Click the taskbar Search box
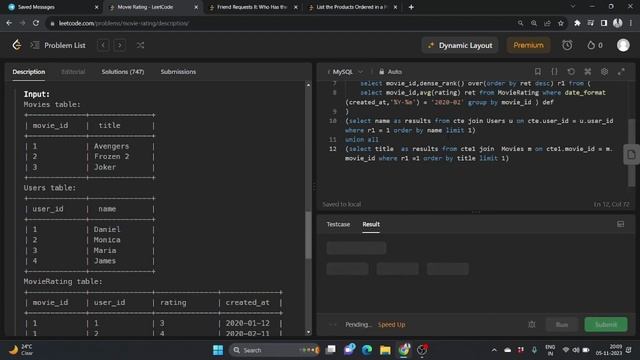The image size is (640, 360). coord(274,350)
